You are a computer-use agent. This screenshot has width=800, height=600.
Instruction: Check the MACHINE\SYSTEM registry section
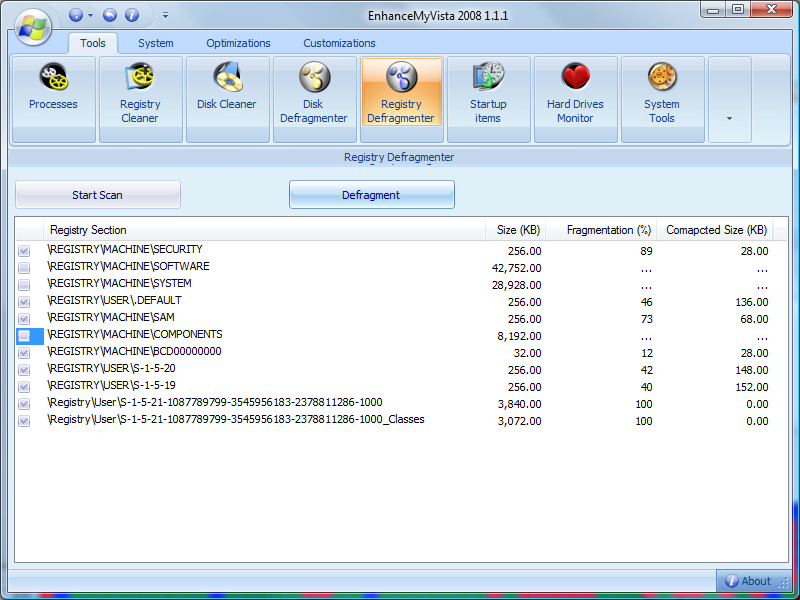(x=24, y=285)
